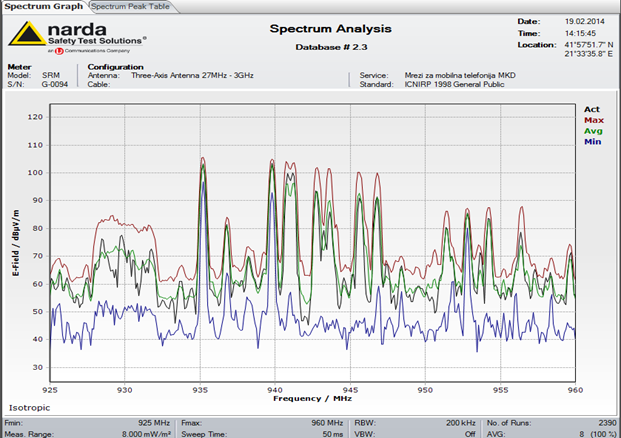The width and height of the screenshot is (621, 438).
Task: Click the spectrum peak near 940 MHz
Action: pos(271,160)
